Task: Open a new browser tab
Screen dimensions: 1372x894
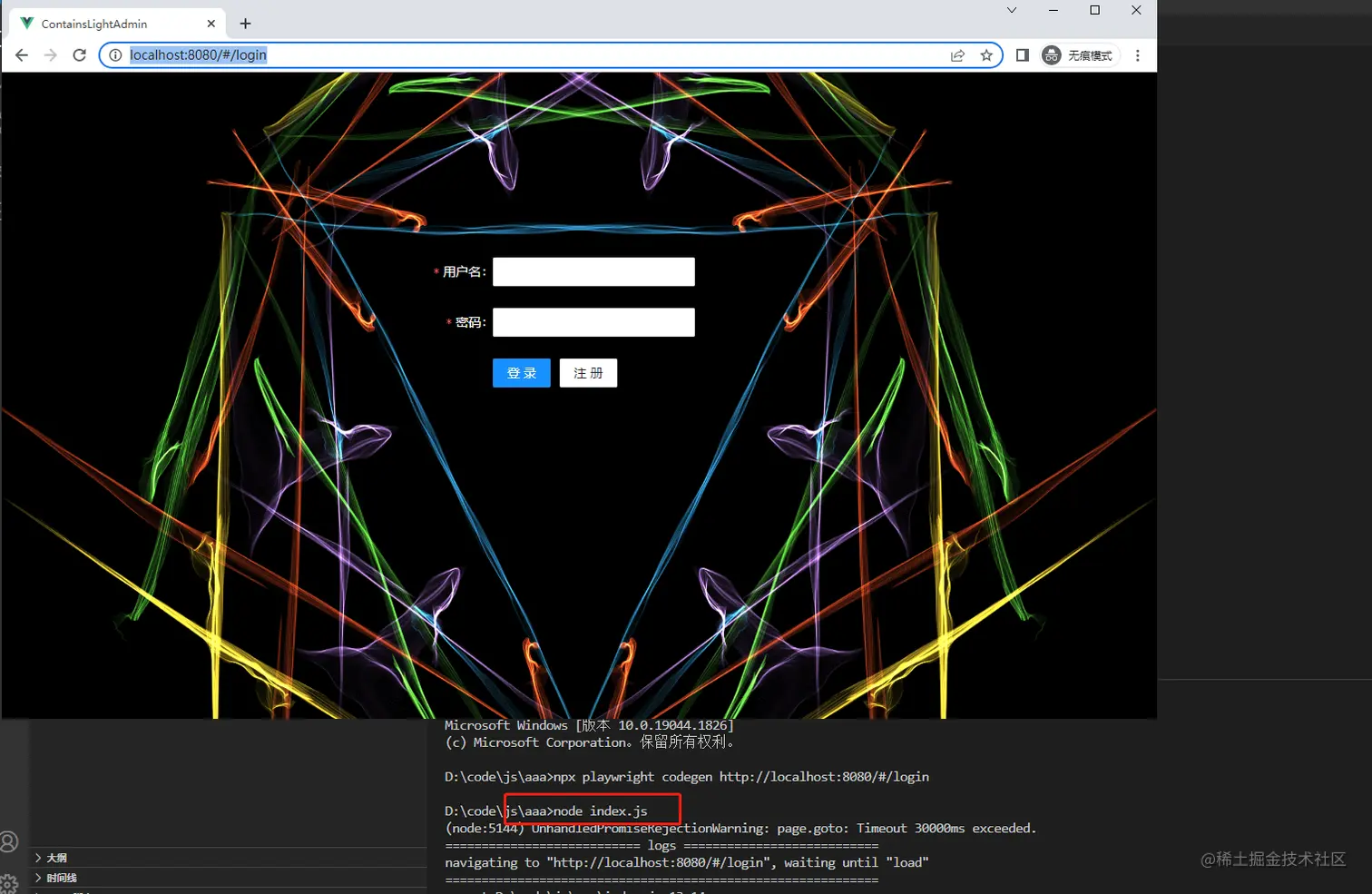Action: (x=245, y=24)
